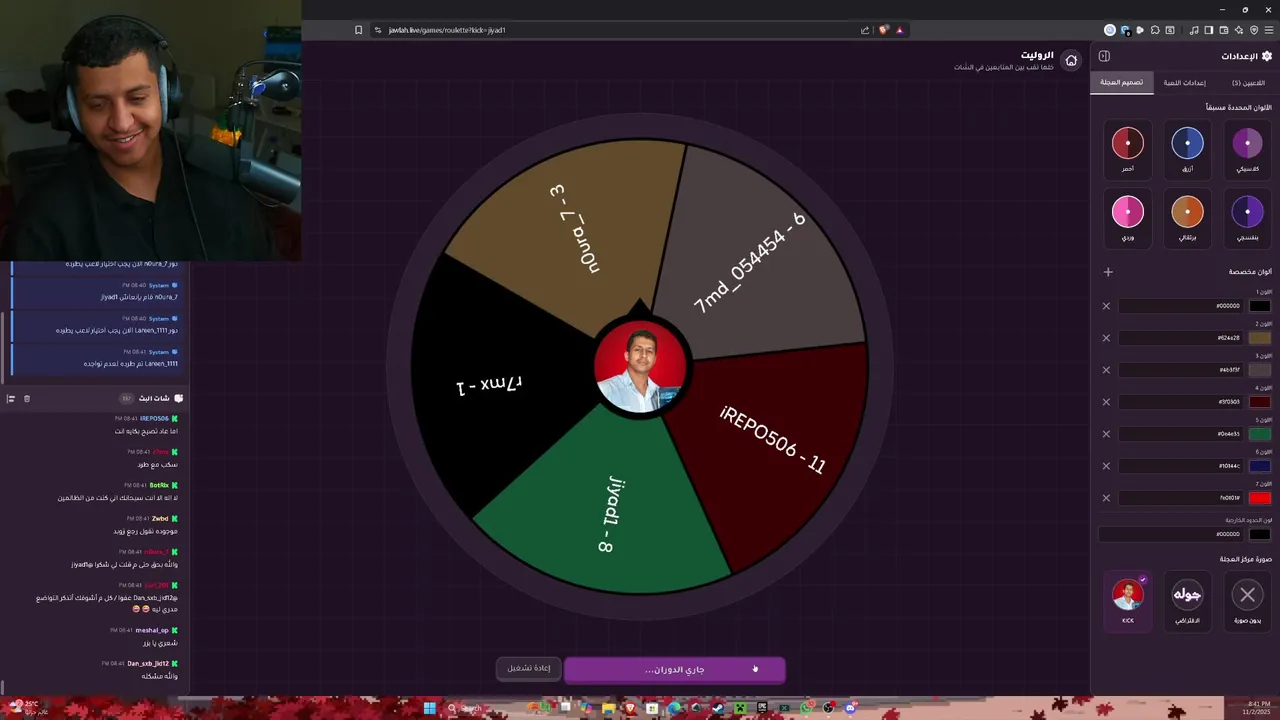Image resolution: width=1280 pixels, height=720 pixels.
Task: Open color swatch for color 3 gray
Action: [x=1259, y=370]
